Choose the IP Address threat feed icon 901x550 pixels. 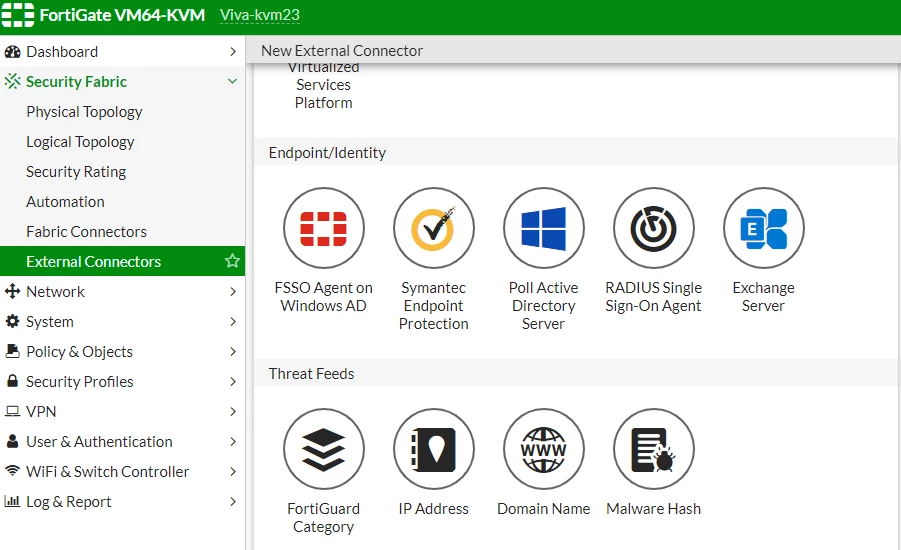pos(434,449)
